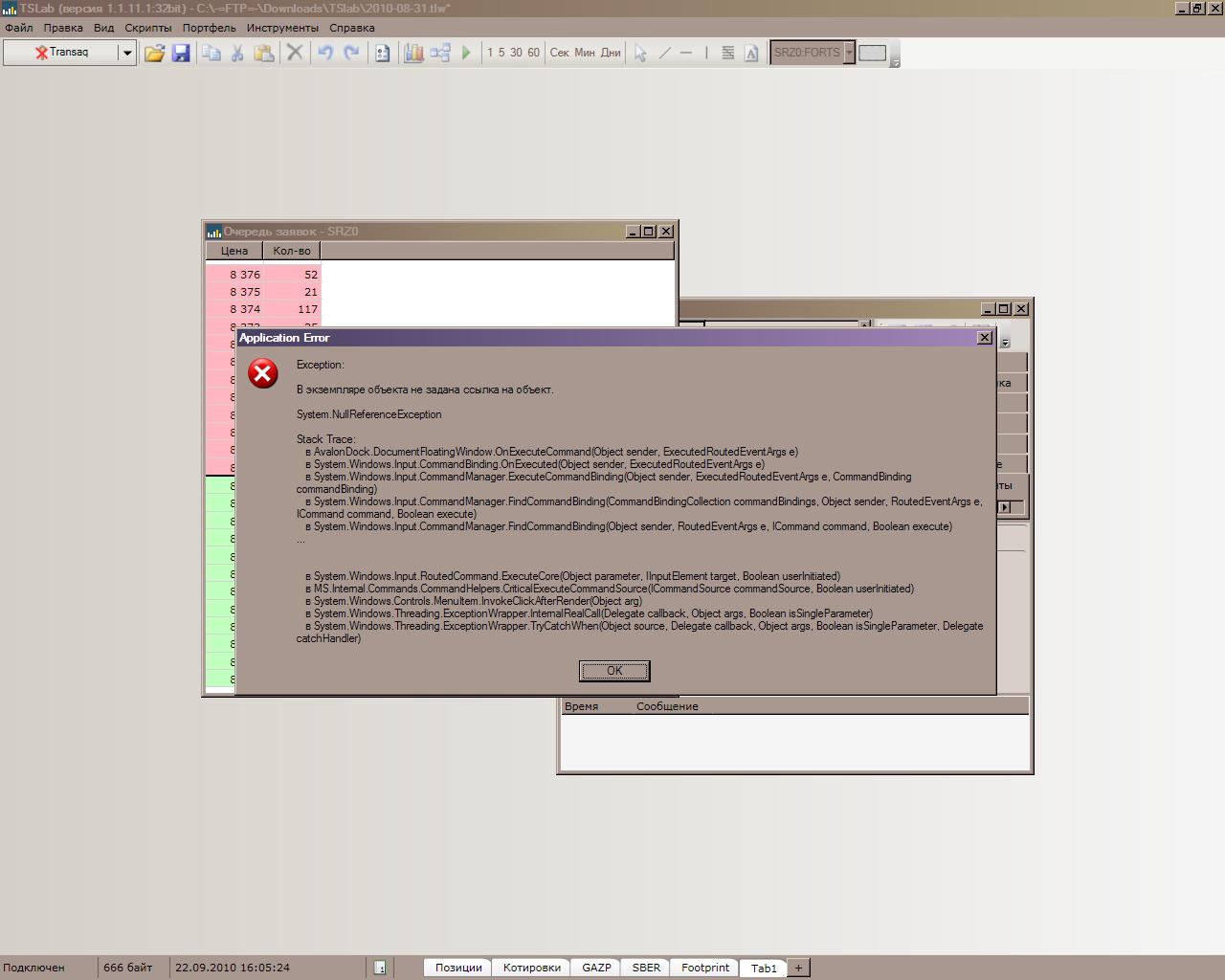Maximize the Очередь заявок - SRZ0 window
The height and width of the screenshot is (980, 1225).
pos(648,232)
